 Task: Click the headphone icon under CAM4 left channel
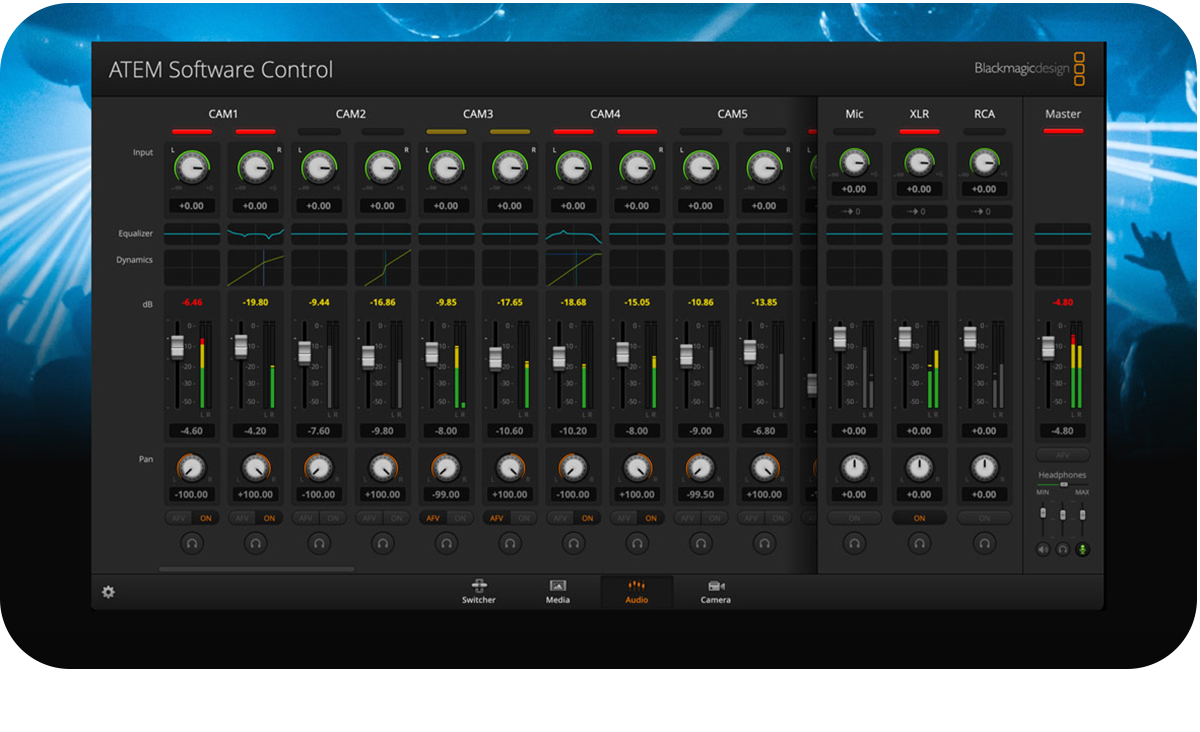pyautogui.click(x=573, y=543)
